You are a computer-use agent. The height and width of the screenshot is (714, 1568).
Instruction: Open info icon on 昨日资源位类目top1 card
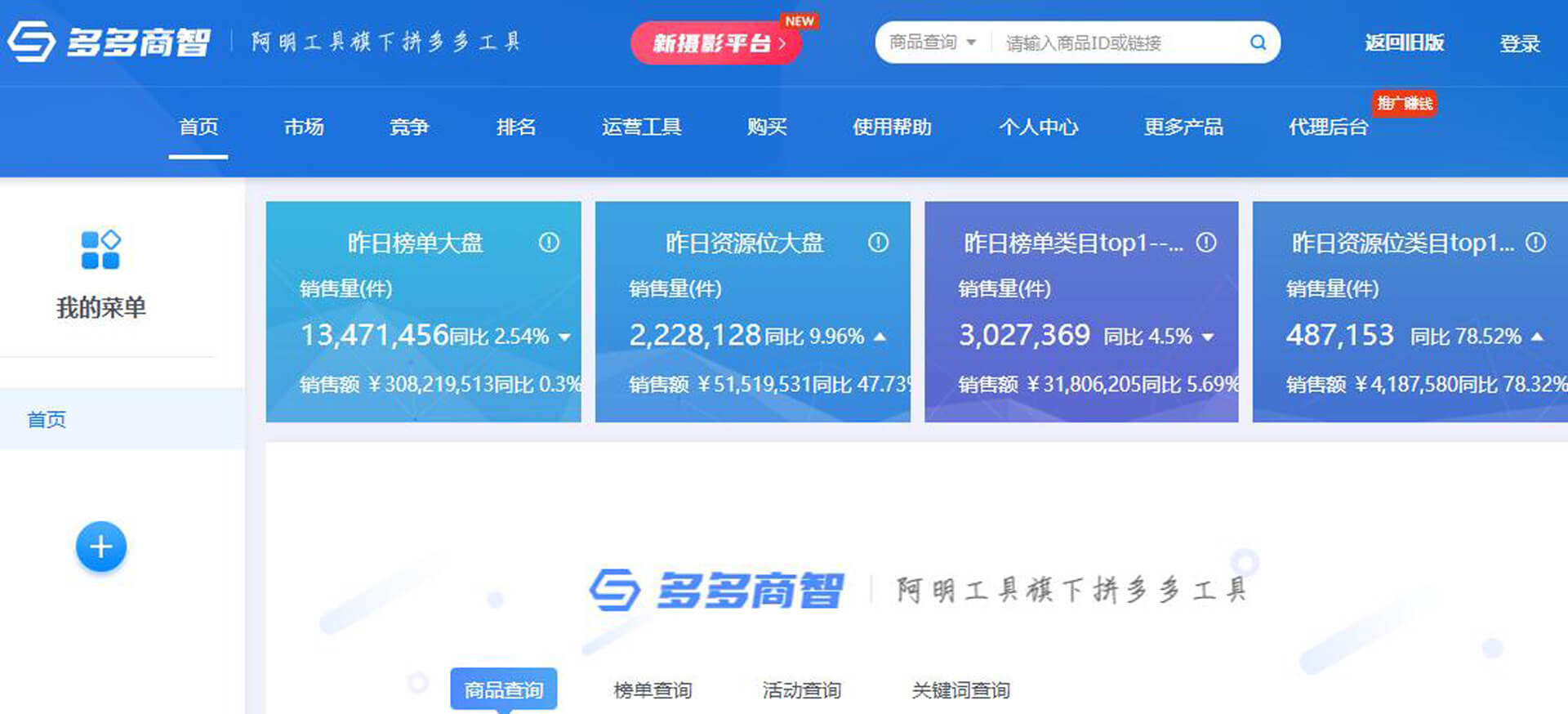(1535, 243)
